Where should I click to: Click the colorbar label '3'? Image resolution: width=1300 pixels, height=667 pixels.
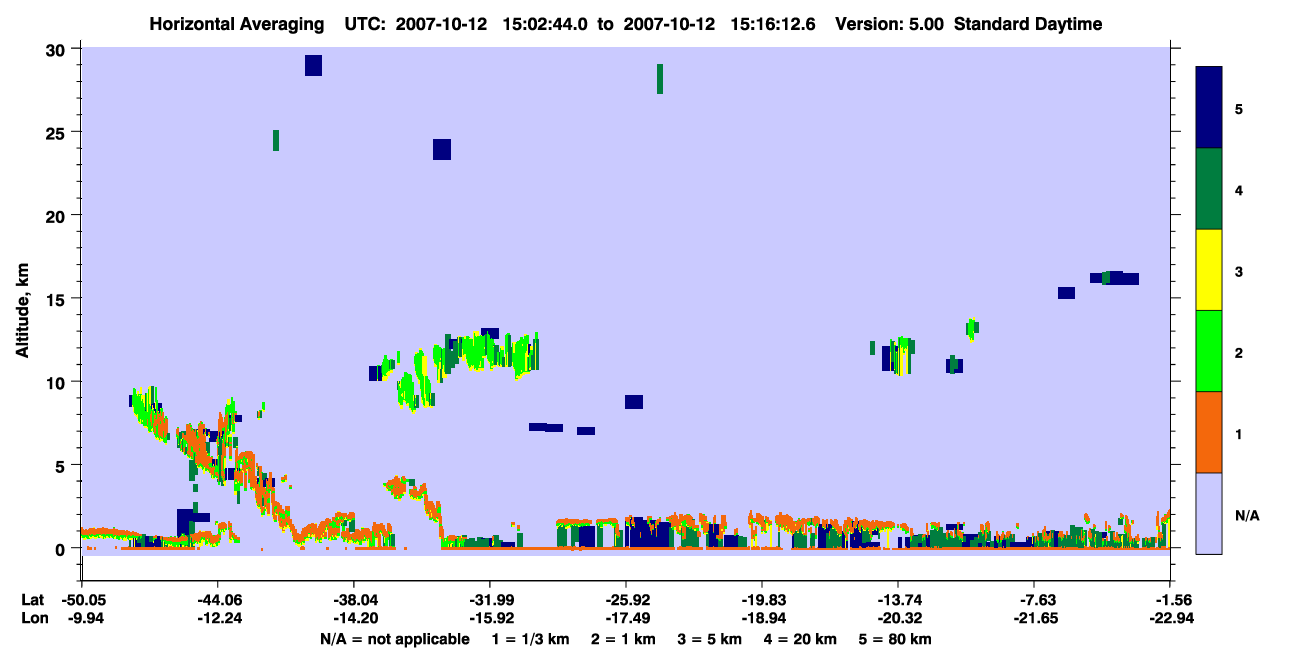coord(1238,270)
